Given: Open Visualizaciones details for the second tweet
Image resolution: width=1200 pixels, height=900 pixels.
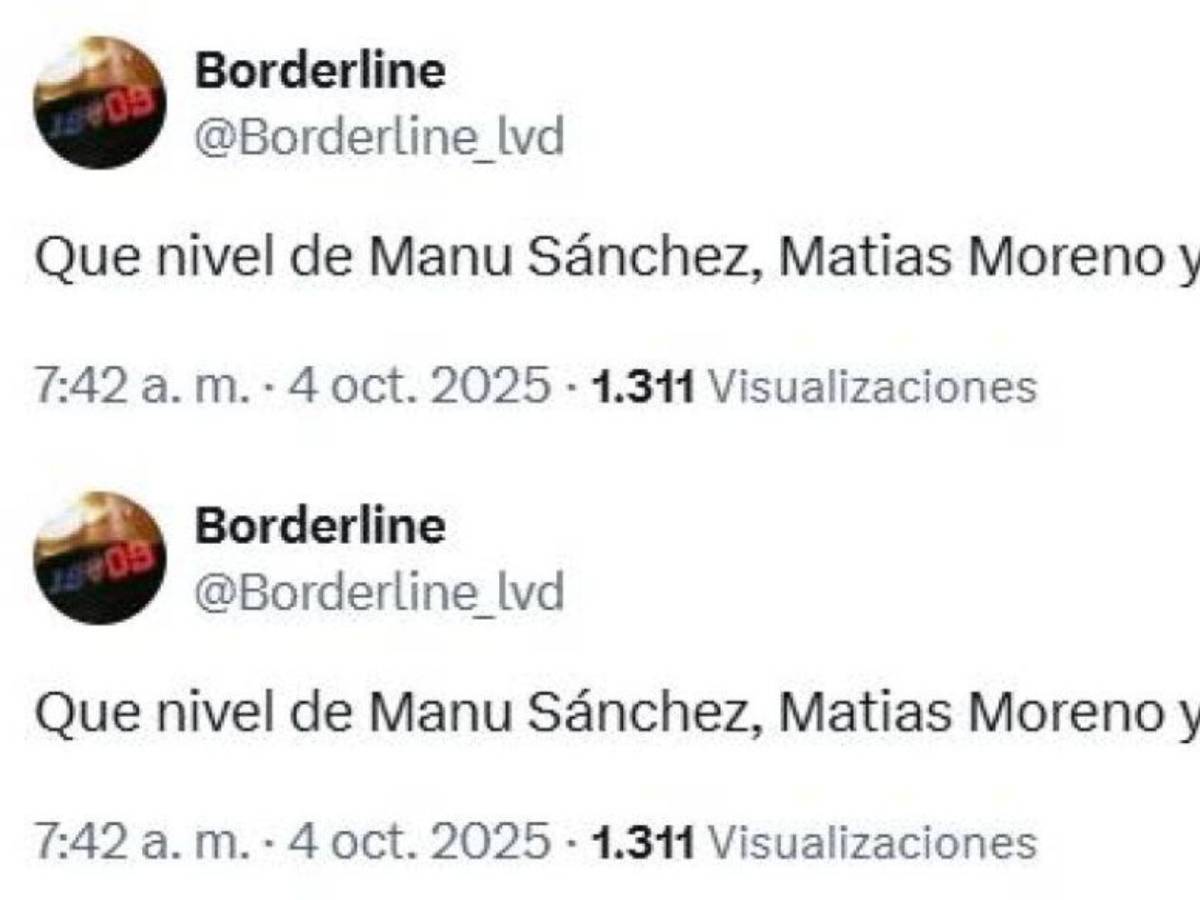Looking at the screenshot, I should point(865,838).
